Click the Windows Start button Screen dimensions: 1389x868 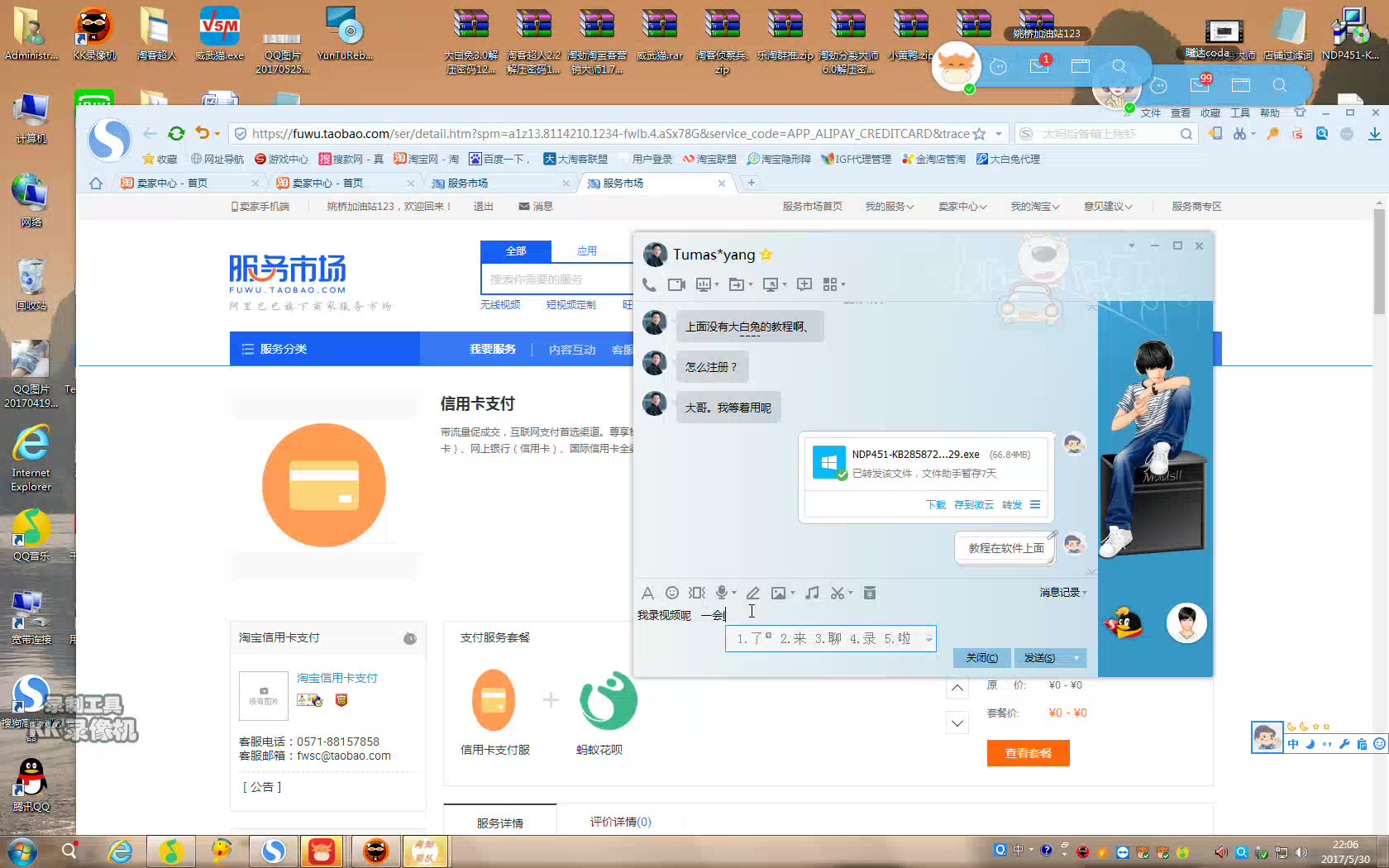[22, 851]
